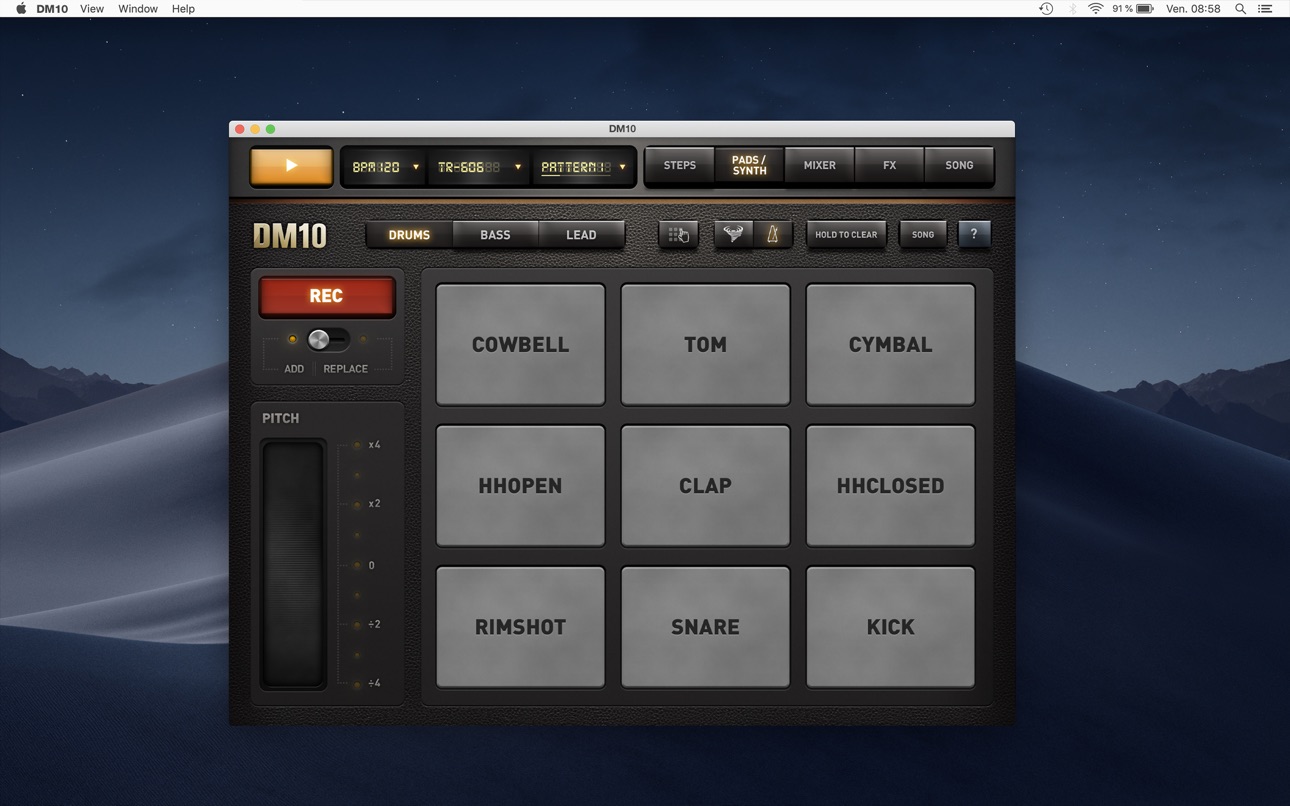Click the REPLACE mode label
Screen dimensions: 1290x806
pyautogui.click(x=345, y=369)
